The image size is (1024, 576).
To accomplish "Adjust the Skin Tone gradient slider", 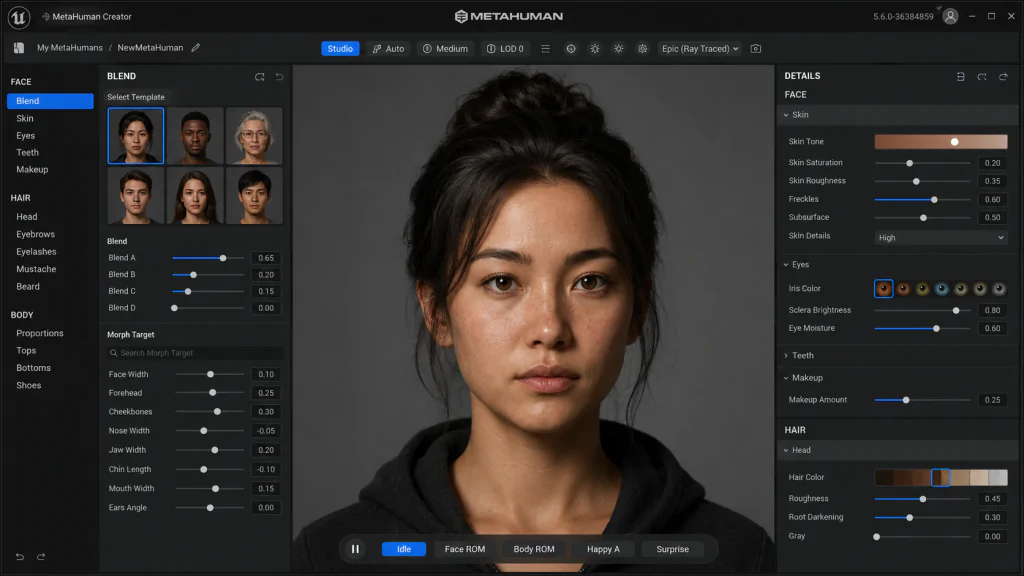I will click(941, 142).
